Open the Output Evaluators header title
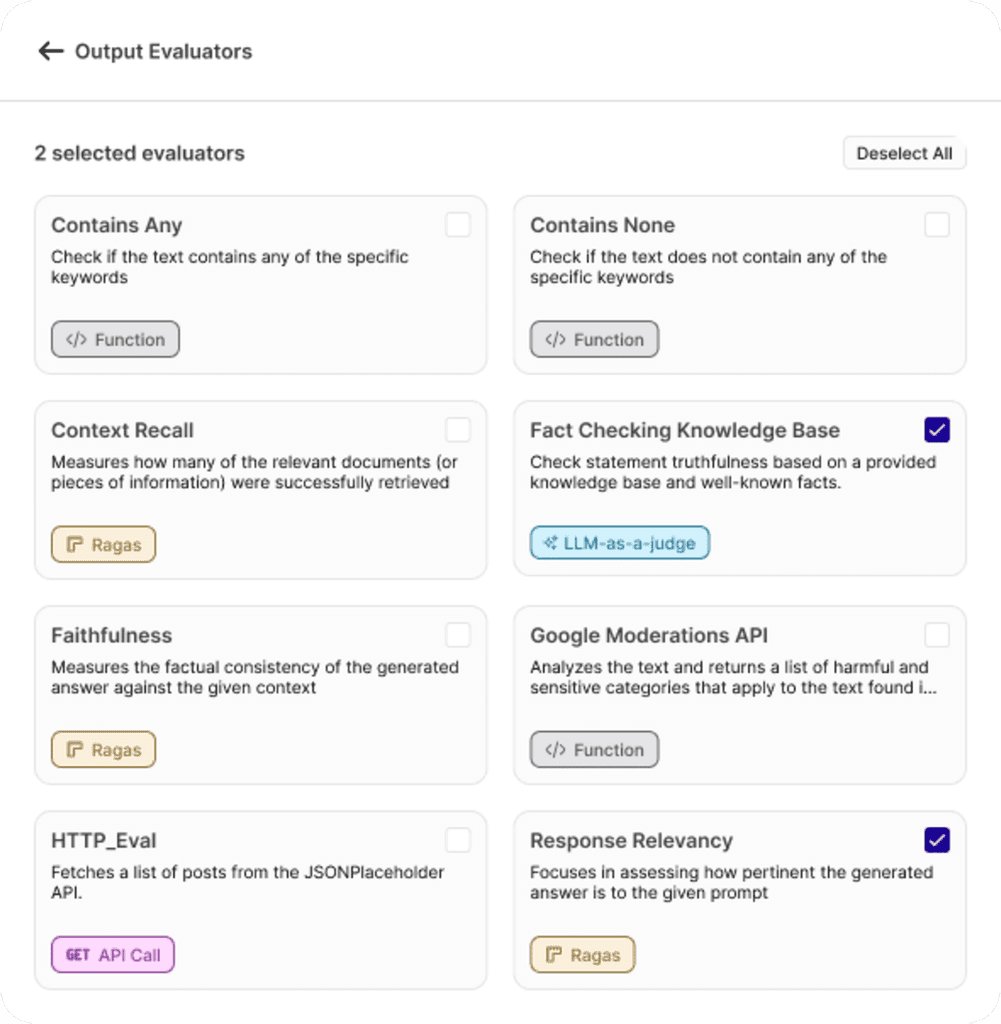 (163, 51)
